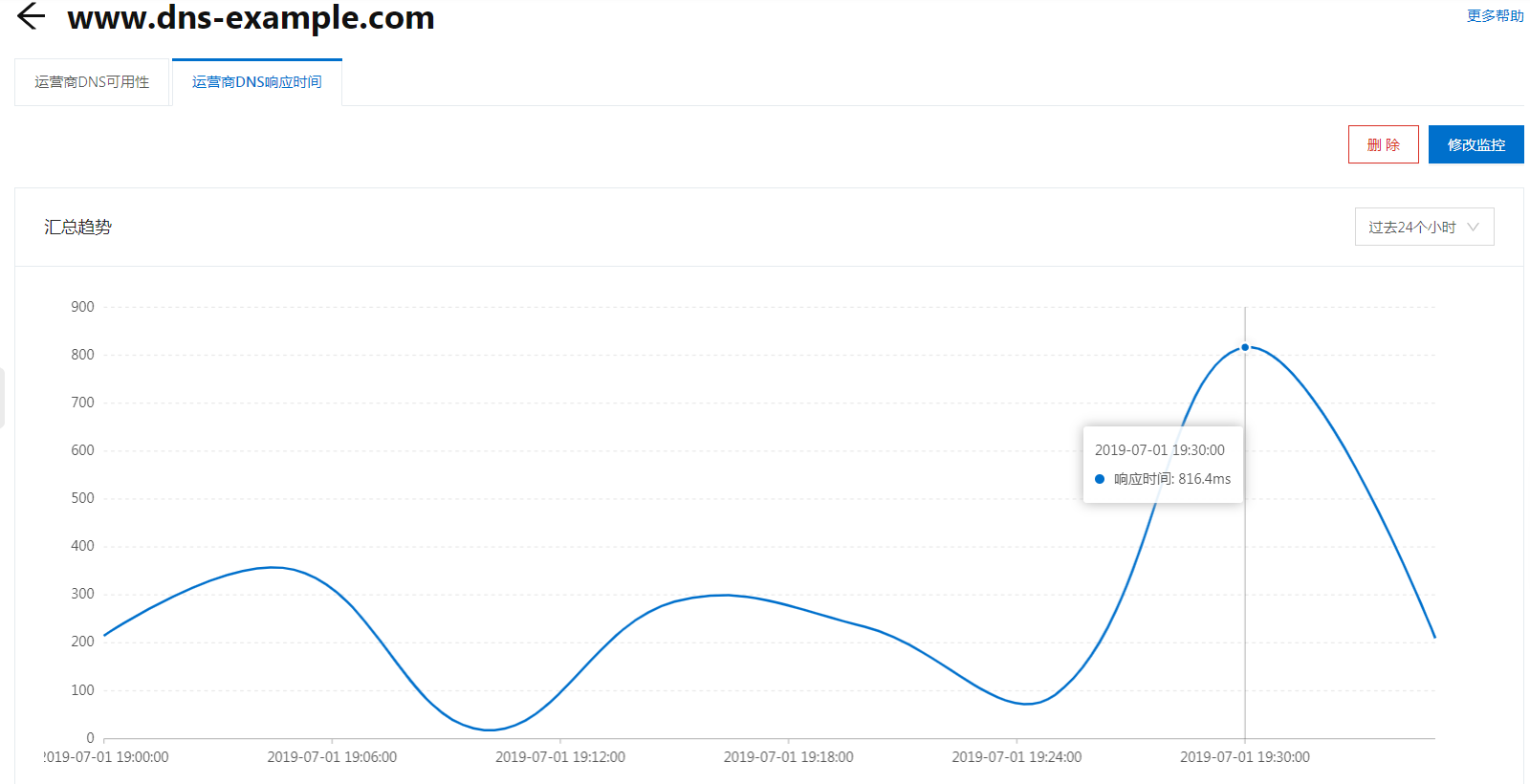Click the 2019-07-01 19:06:00 axis label
The width and height of the screenshot is (1530, 784).
332,757
